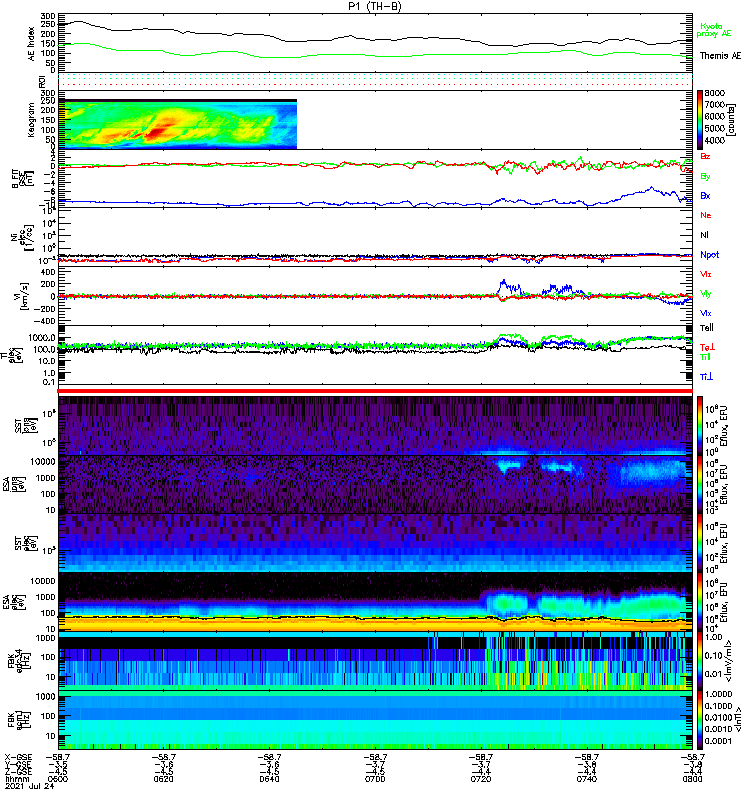Click the "AE Index" y-axis label
This screenshot has height=800, width=750.
[x=32, y=44]
